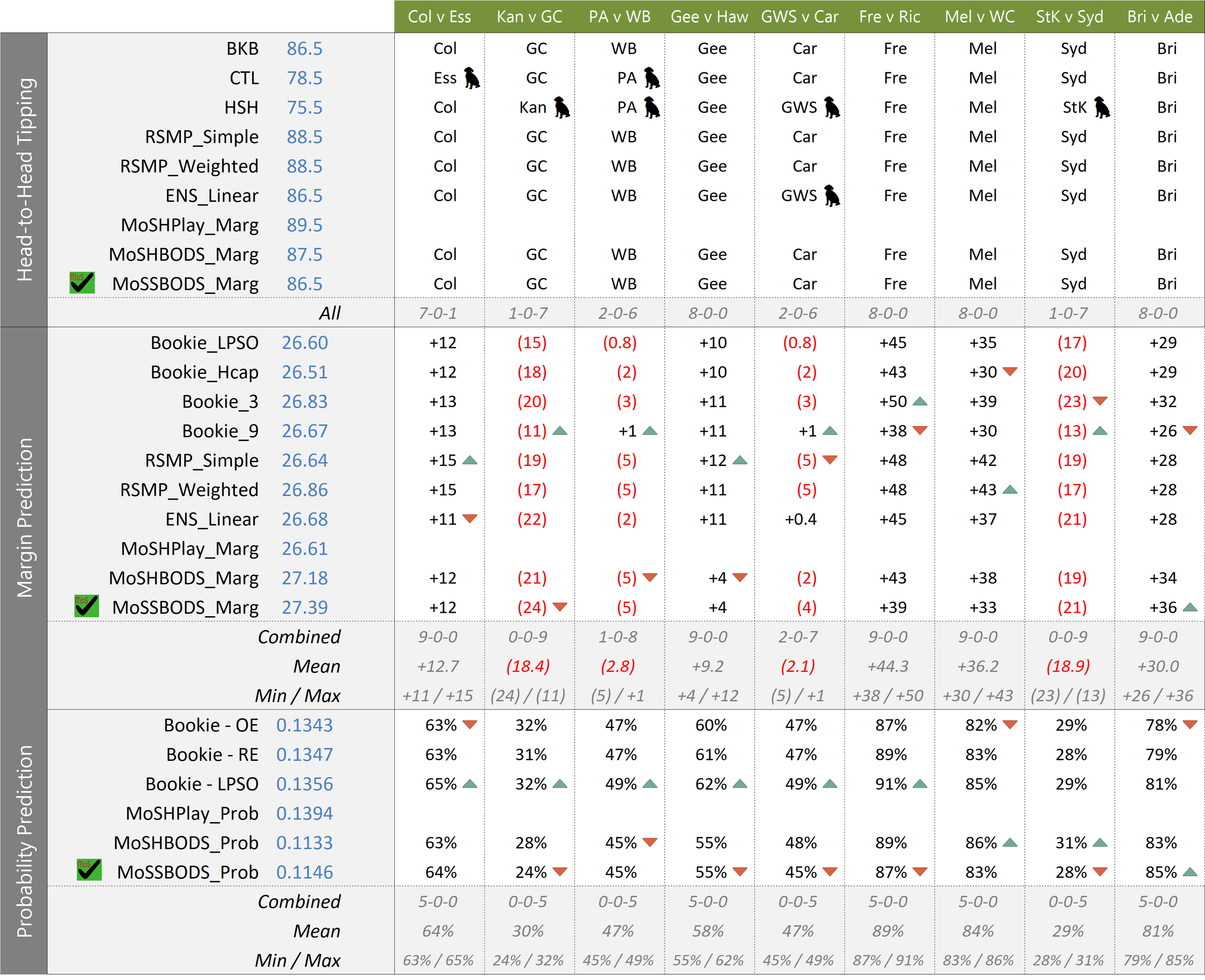Click the dog icon beside HSH's Kan tip
The width and height of the screenshot is (1205, 980).
[x=561, y=107]
